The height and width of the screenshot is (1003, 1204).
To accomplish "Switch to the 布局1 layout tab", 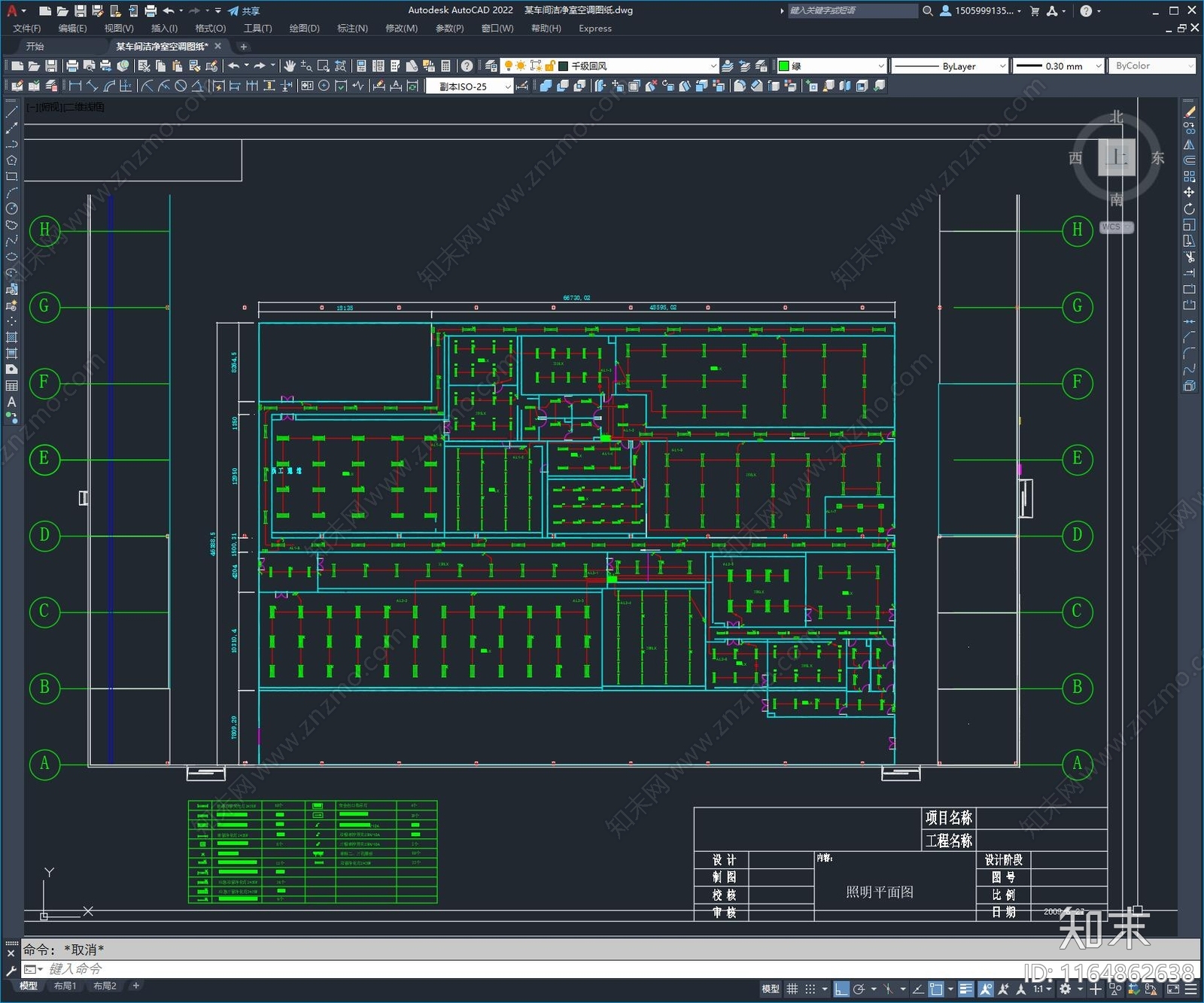I will (65, 986).
